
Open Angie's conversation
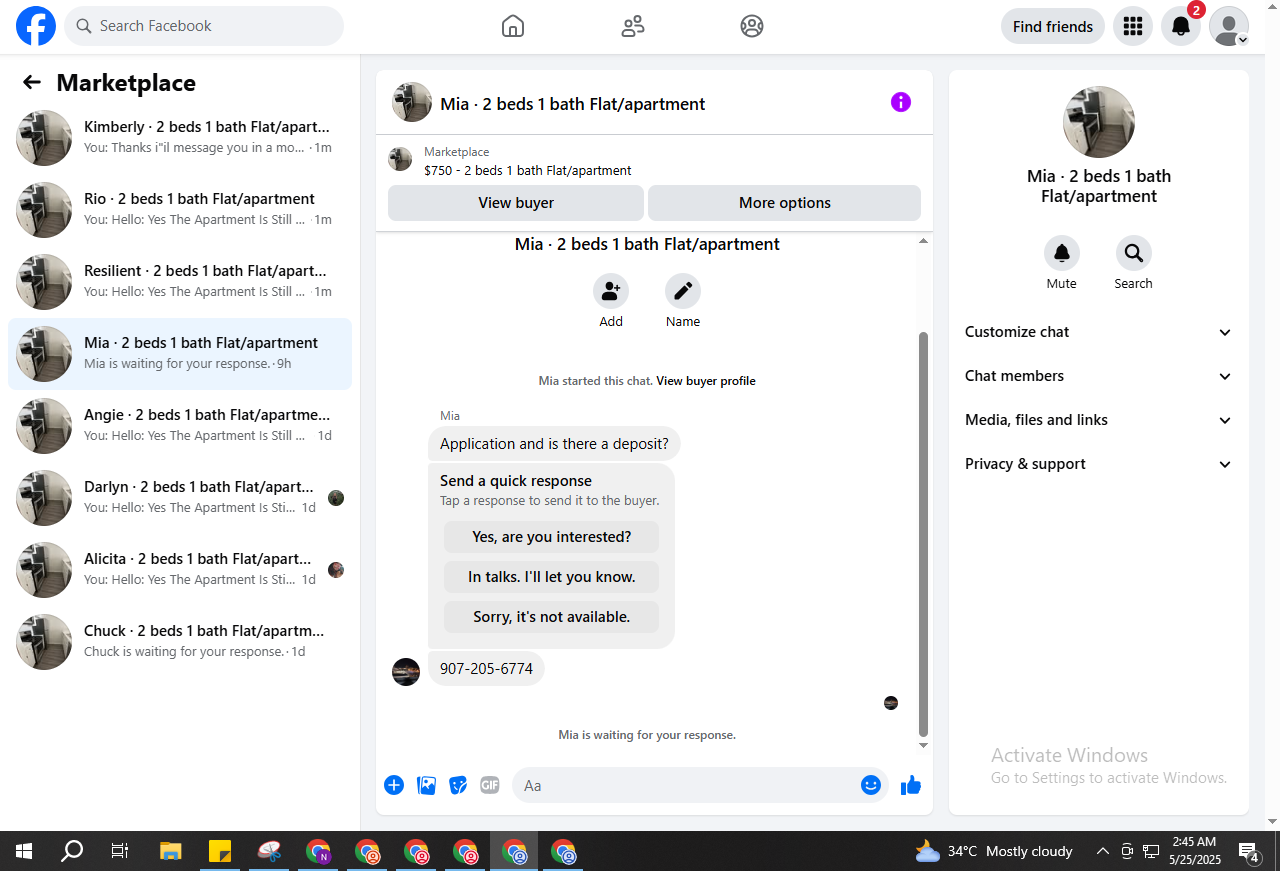pyautogui.click(x=180, y=426)
